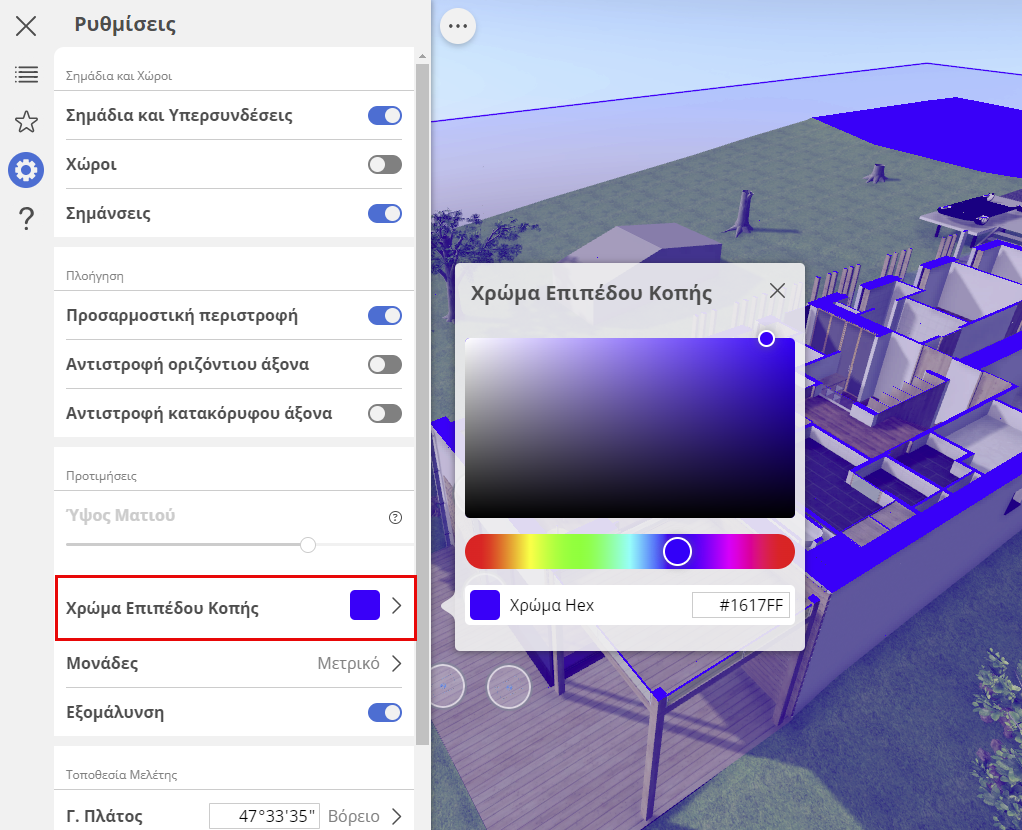Click the section plane color swatch in settings
The image size is (1022, 830).
click(365, 605)
